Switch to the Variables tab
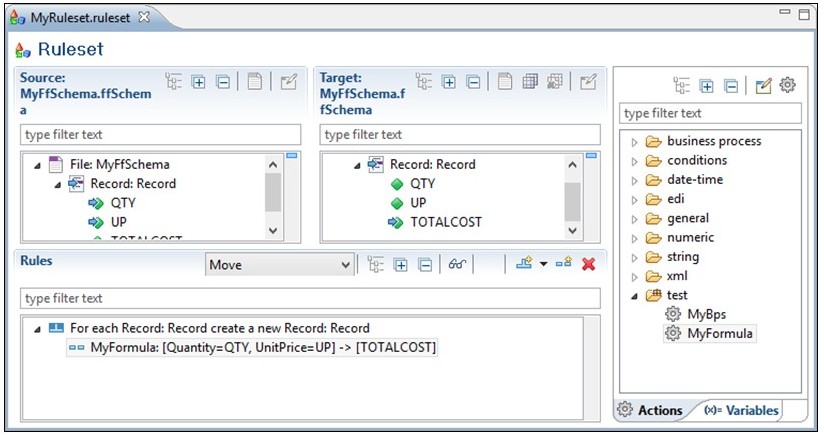The width and height of the screenshot is (824, 437). (x=741, y=410)
